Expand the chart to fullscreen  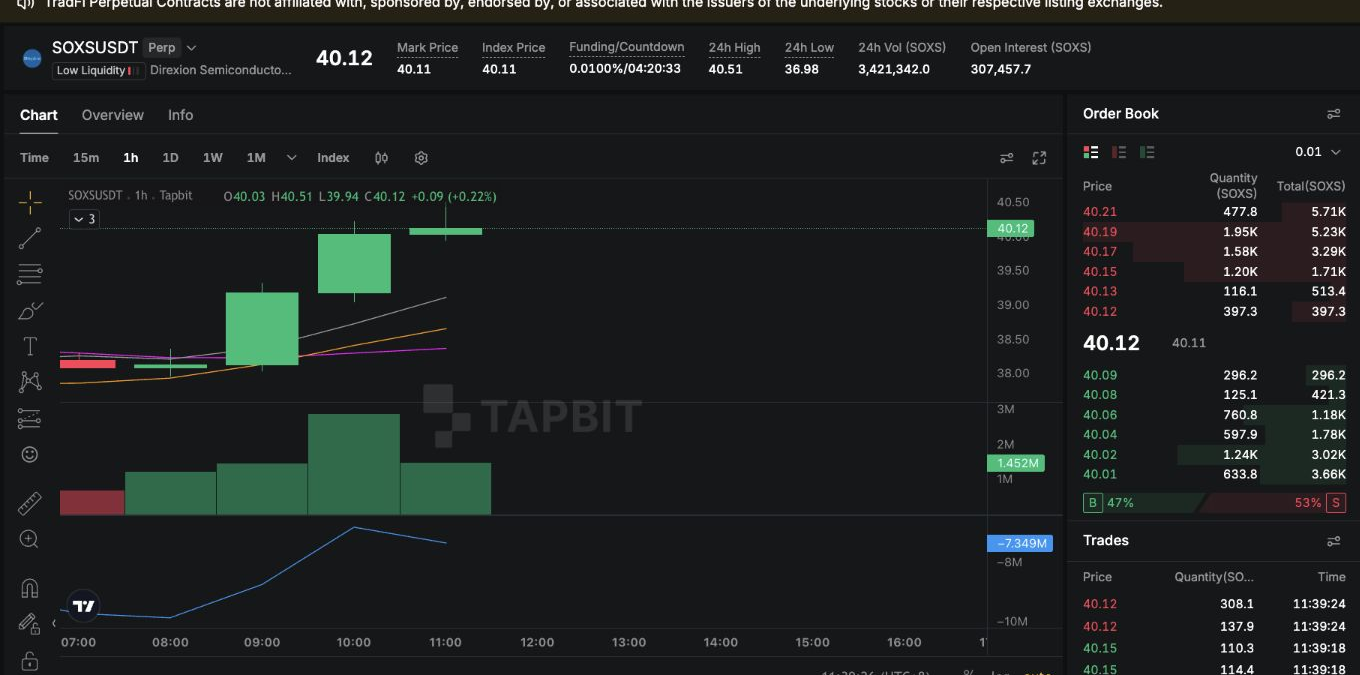point(1039,158)
